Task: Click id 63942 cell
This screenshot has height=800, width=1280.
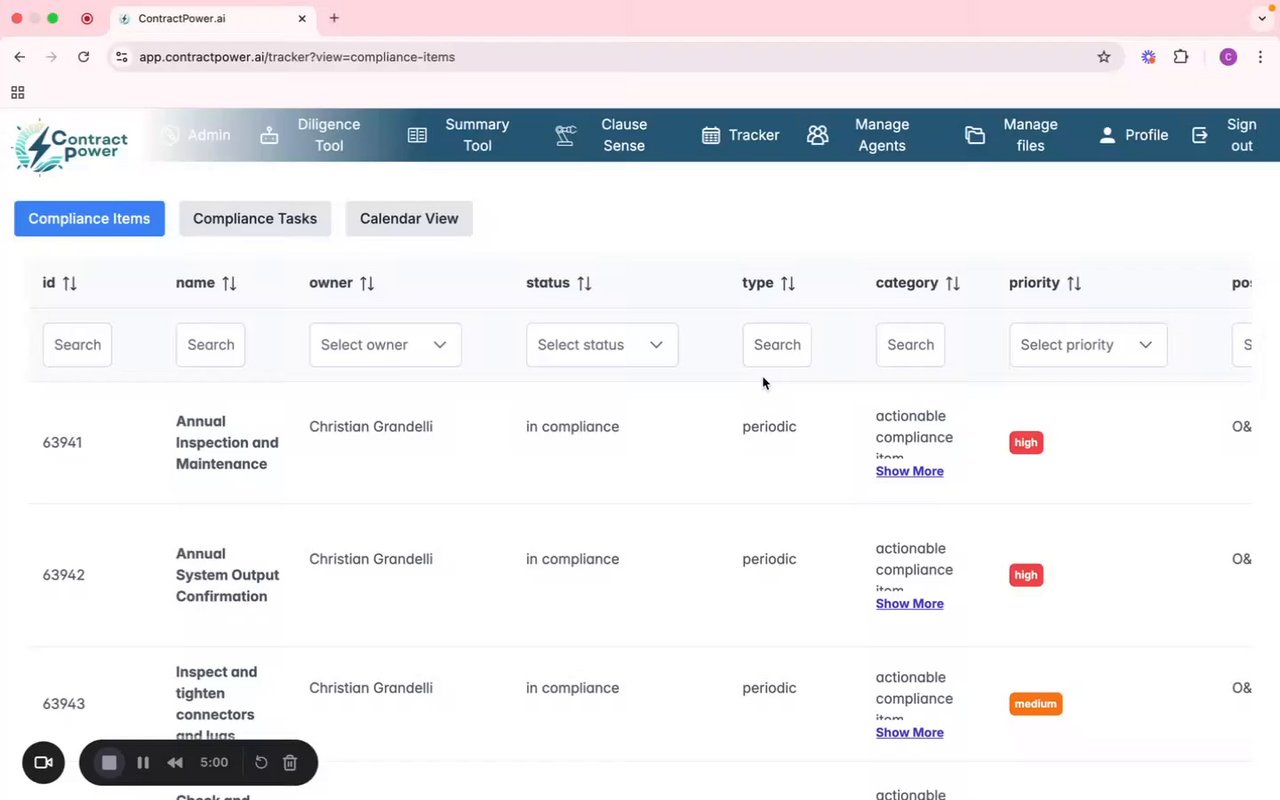Action: tap(63, 575)
